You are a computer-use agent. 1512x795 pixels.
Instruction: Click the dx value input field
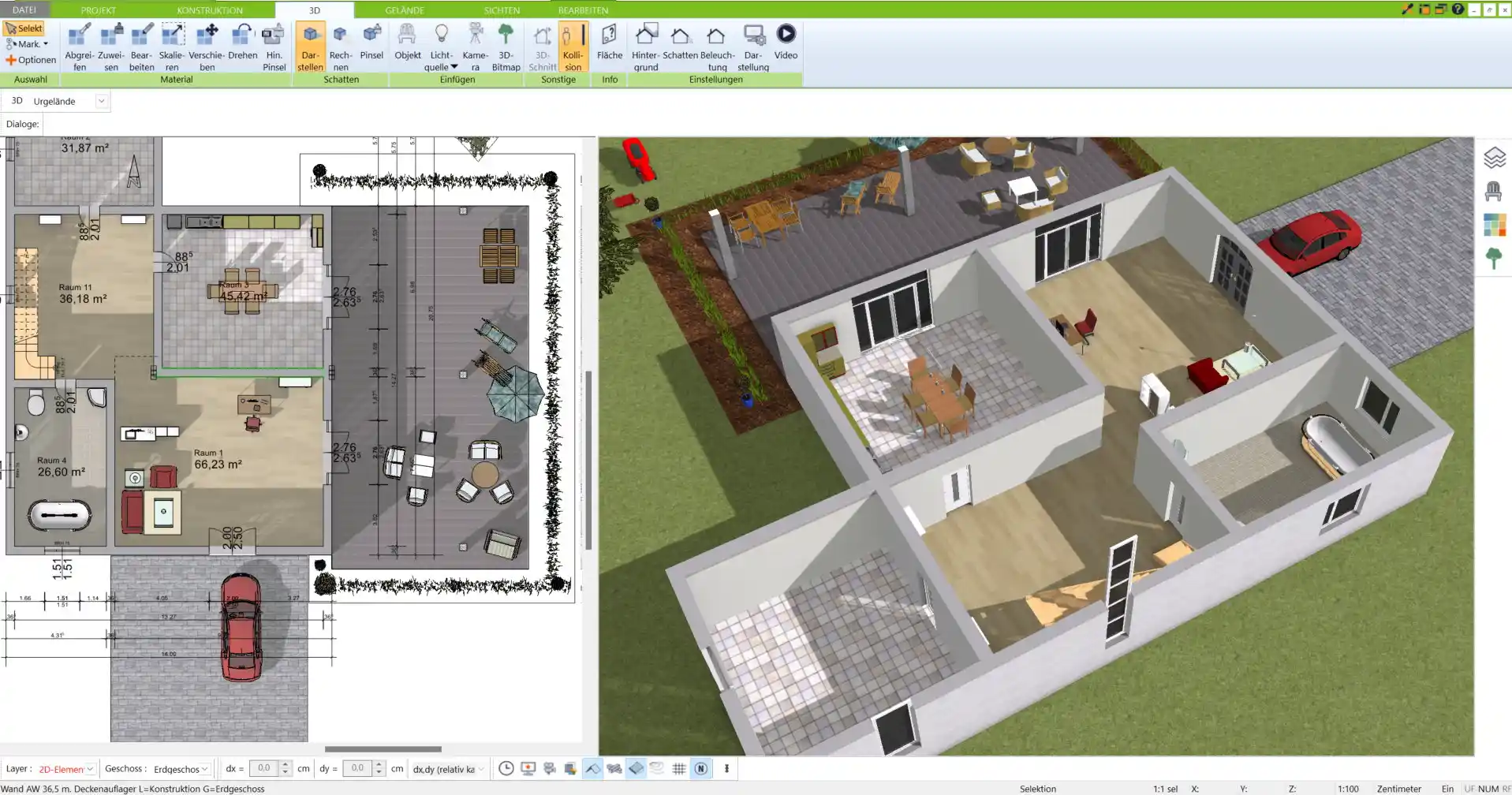pyautogui.click(x=264, y=768)
